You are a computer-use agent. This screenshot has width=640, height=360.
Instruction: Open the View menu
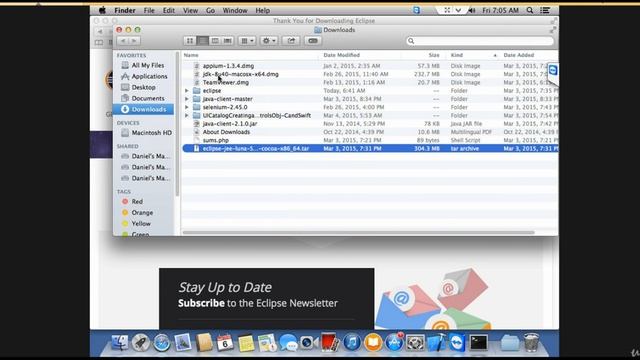click(x=190, y=11)
